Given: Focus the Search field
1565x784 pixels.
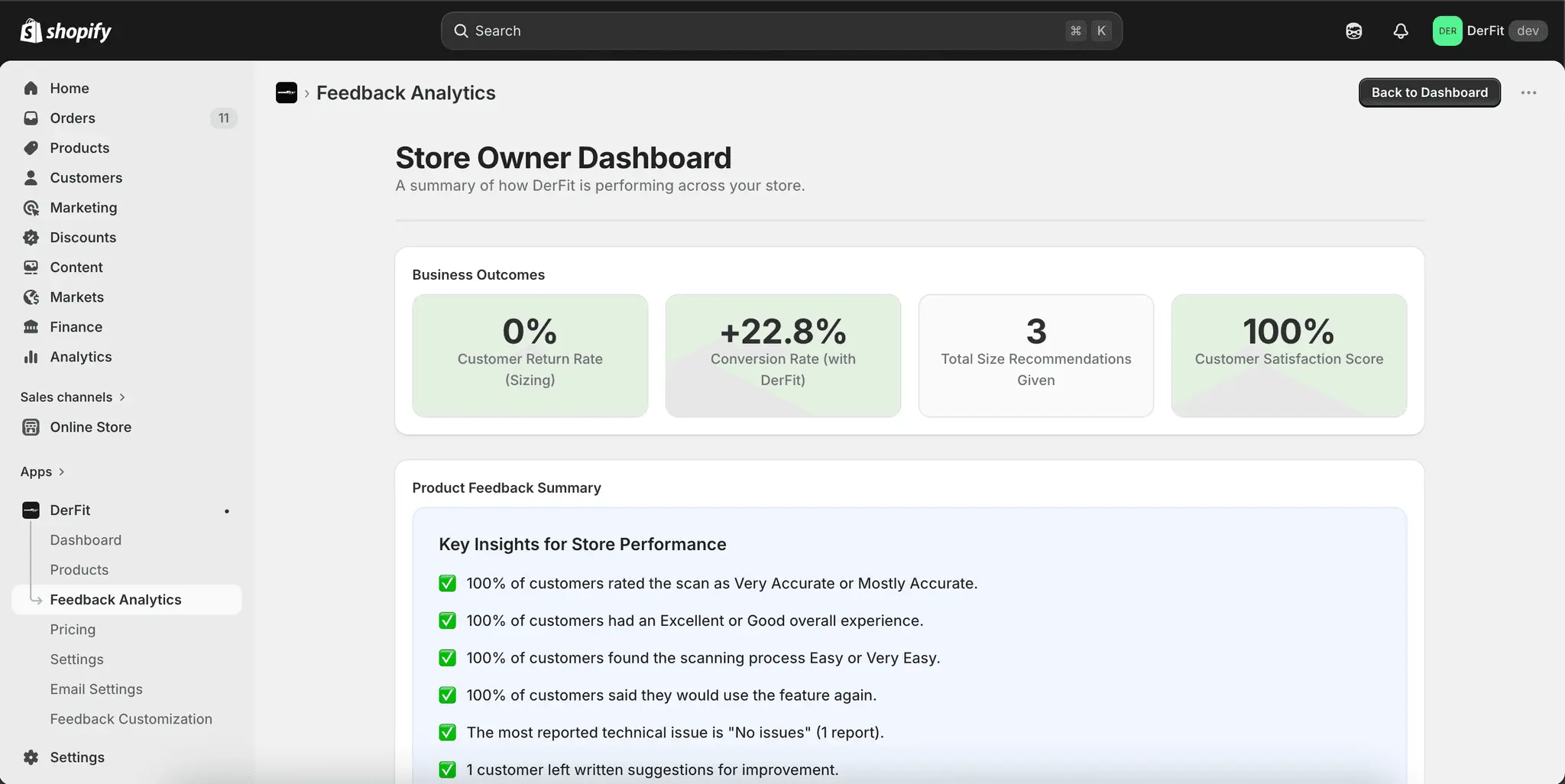Looking at the screenshot, I should coord(781,31).
